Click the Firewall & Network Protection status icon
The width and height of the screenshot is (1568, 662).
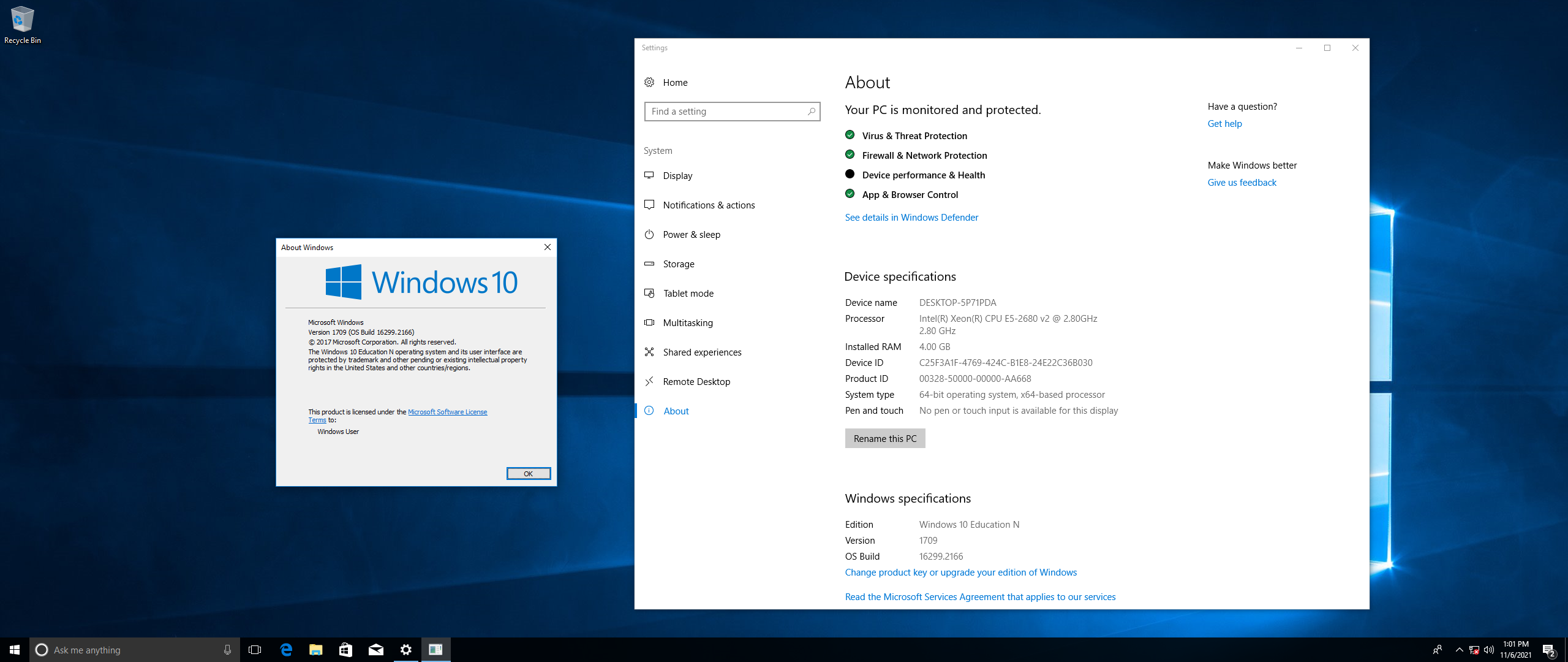pos(850,154)
